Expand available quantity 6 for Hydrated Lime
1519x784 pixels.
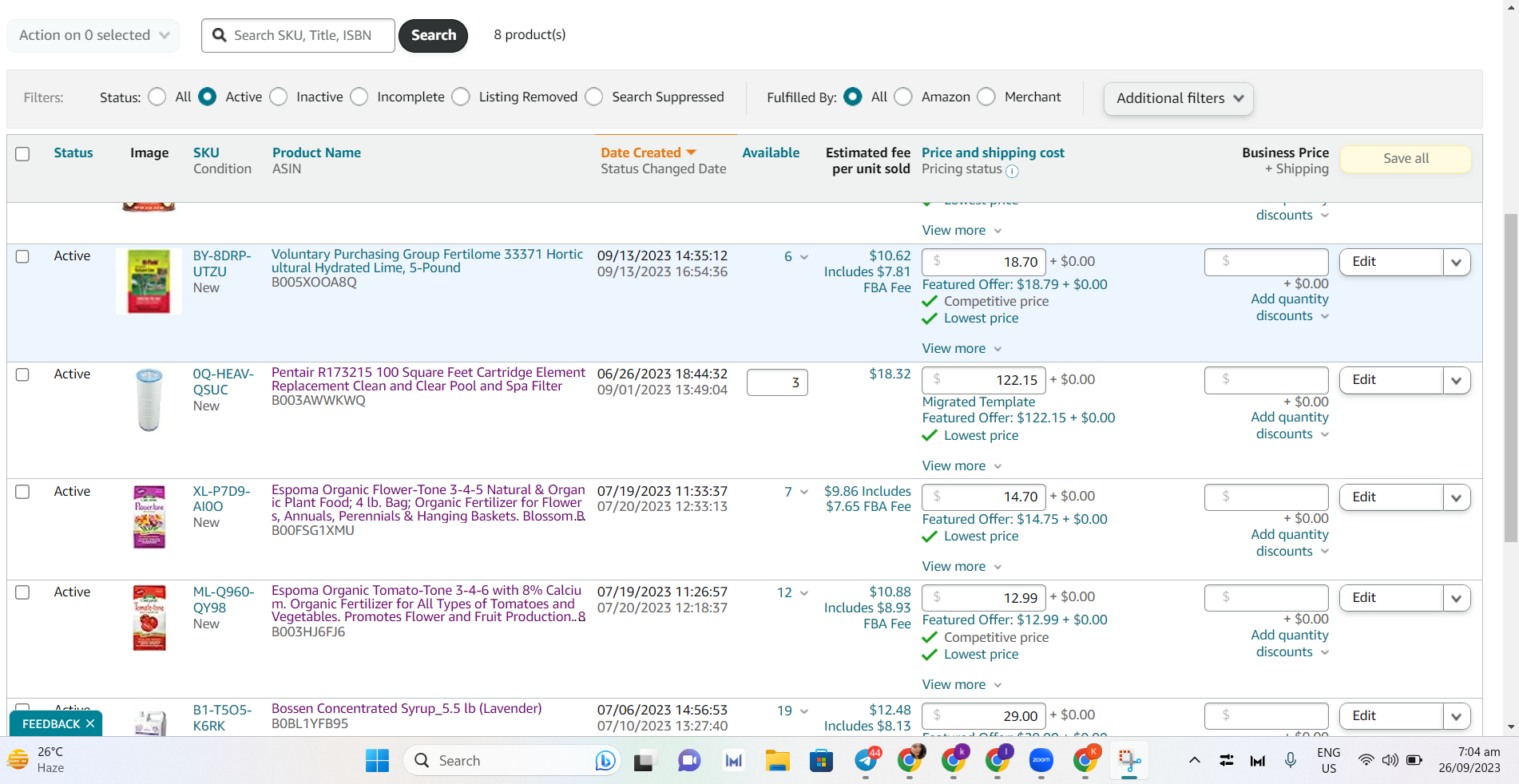tap(804, 257)
